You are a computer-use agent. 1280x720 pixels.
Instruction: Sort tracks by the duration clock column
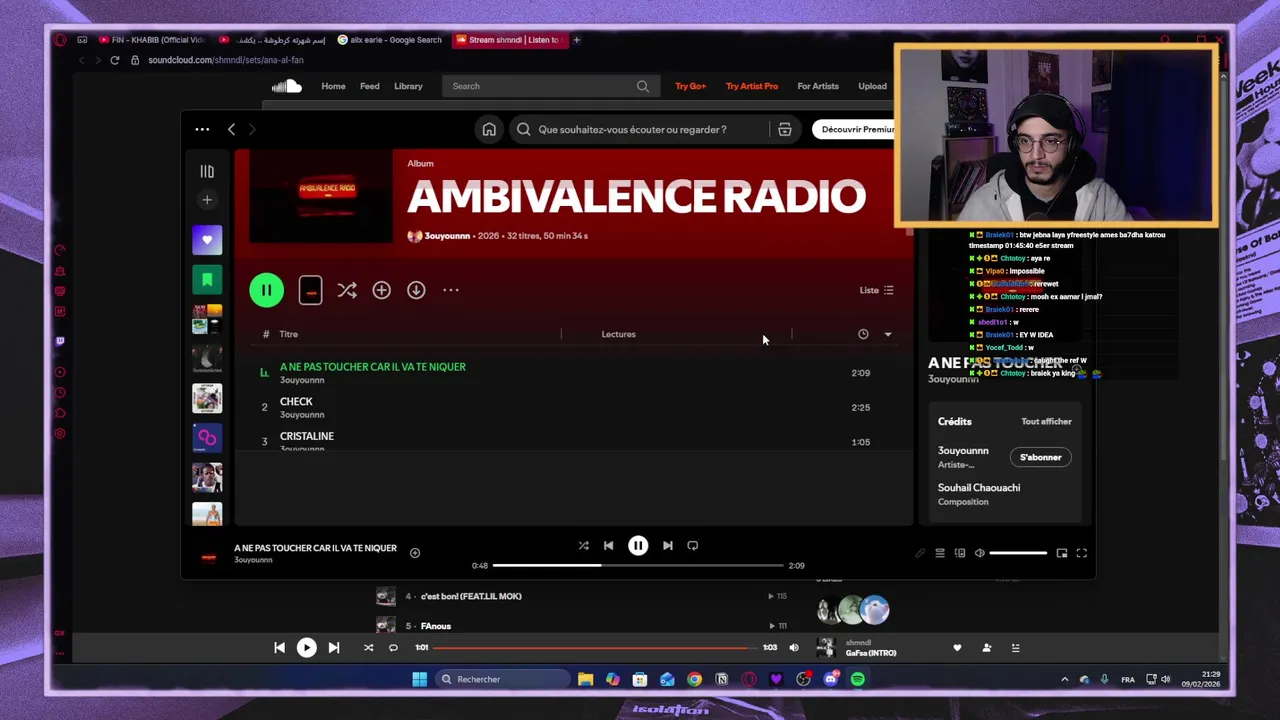tap(863, 334)
